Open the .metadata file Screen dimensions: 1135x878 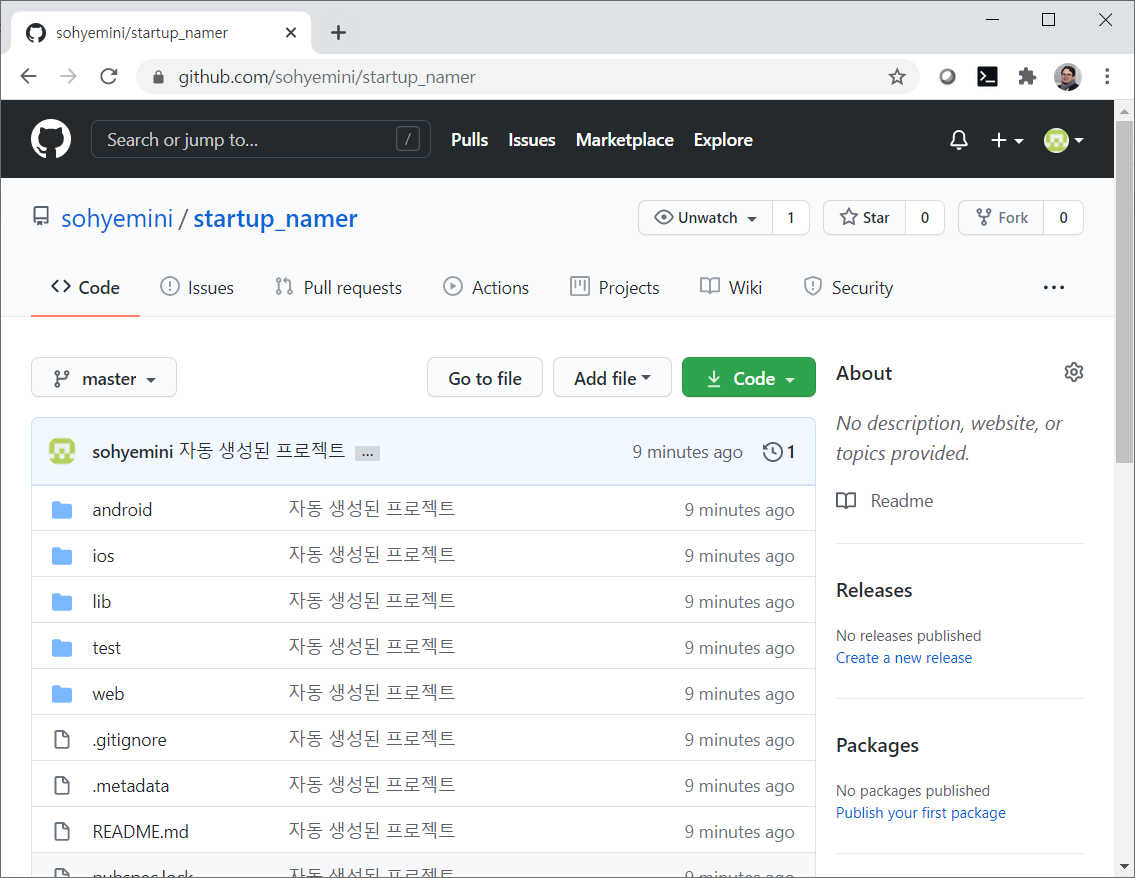pos(130,785)
